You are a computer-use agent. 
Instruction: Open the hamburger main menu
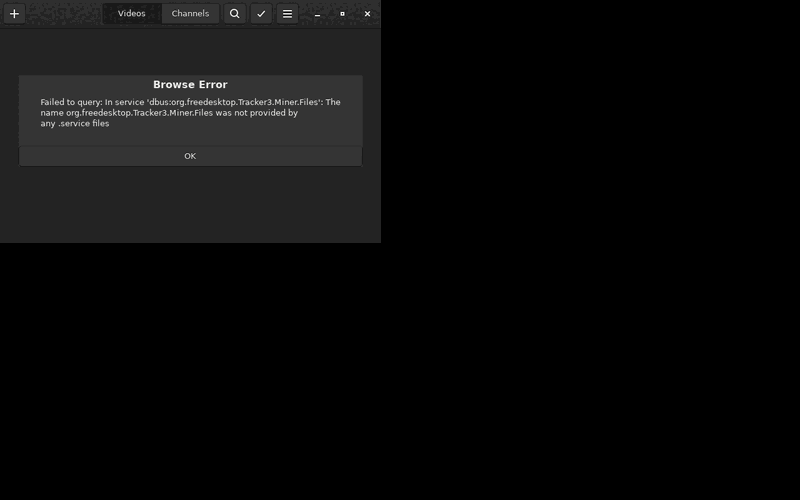click(288, 14)
